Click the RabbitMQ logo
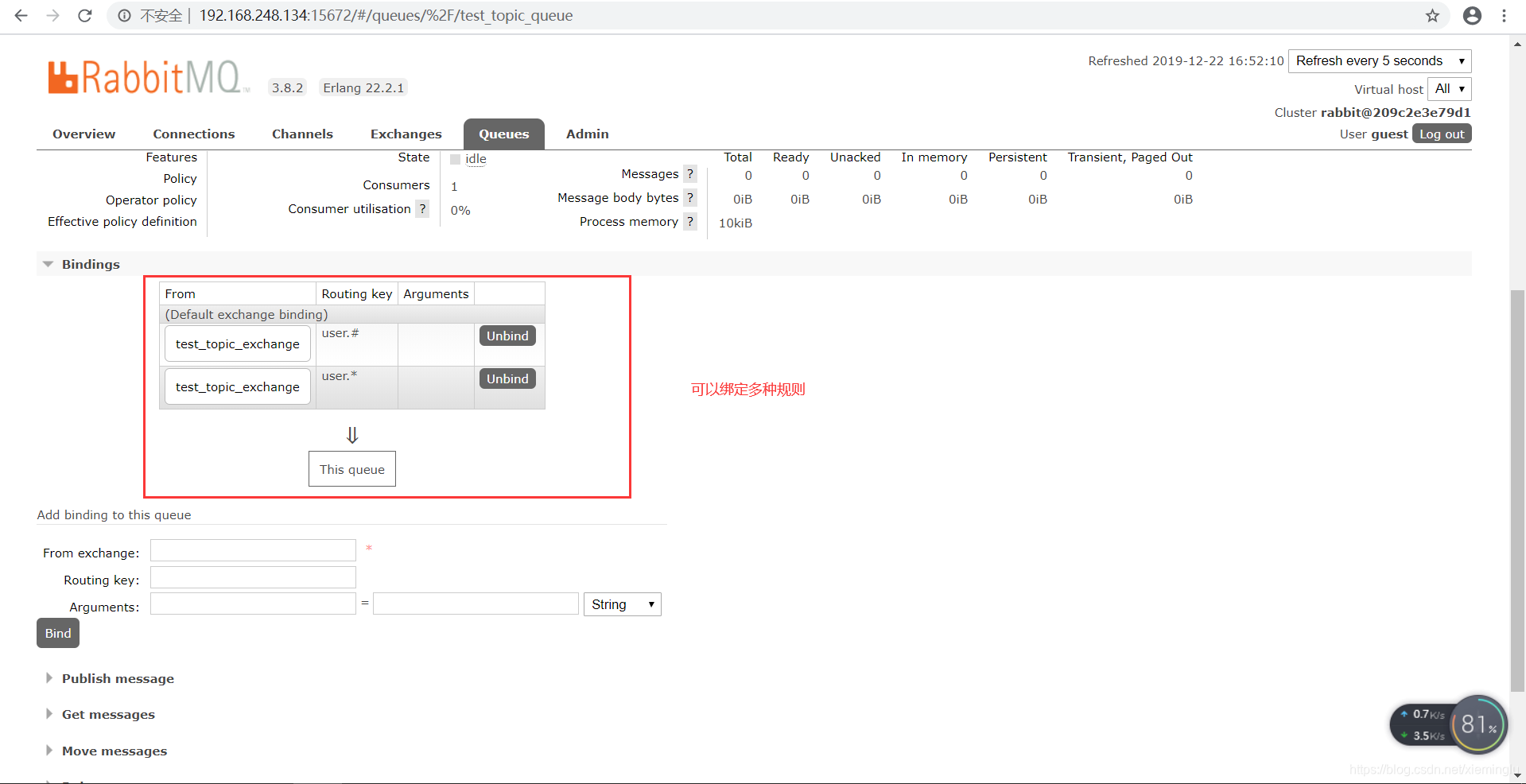The width and height of the screenshot is (1526, 784). point(148,78)
